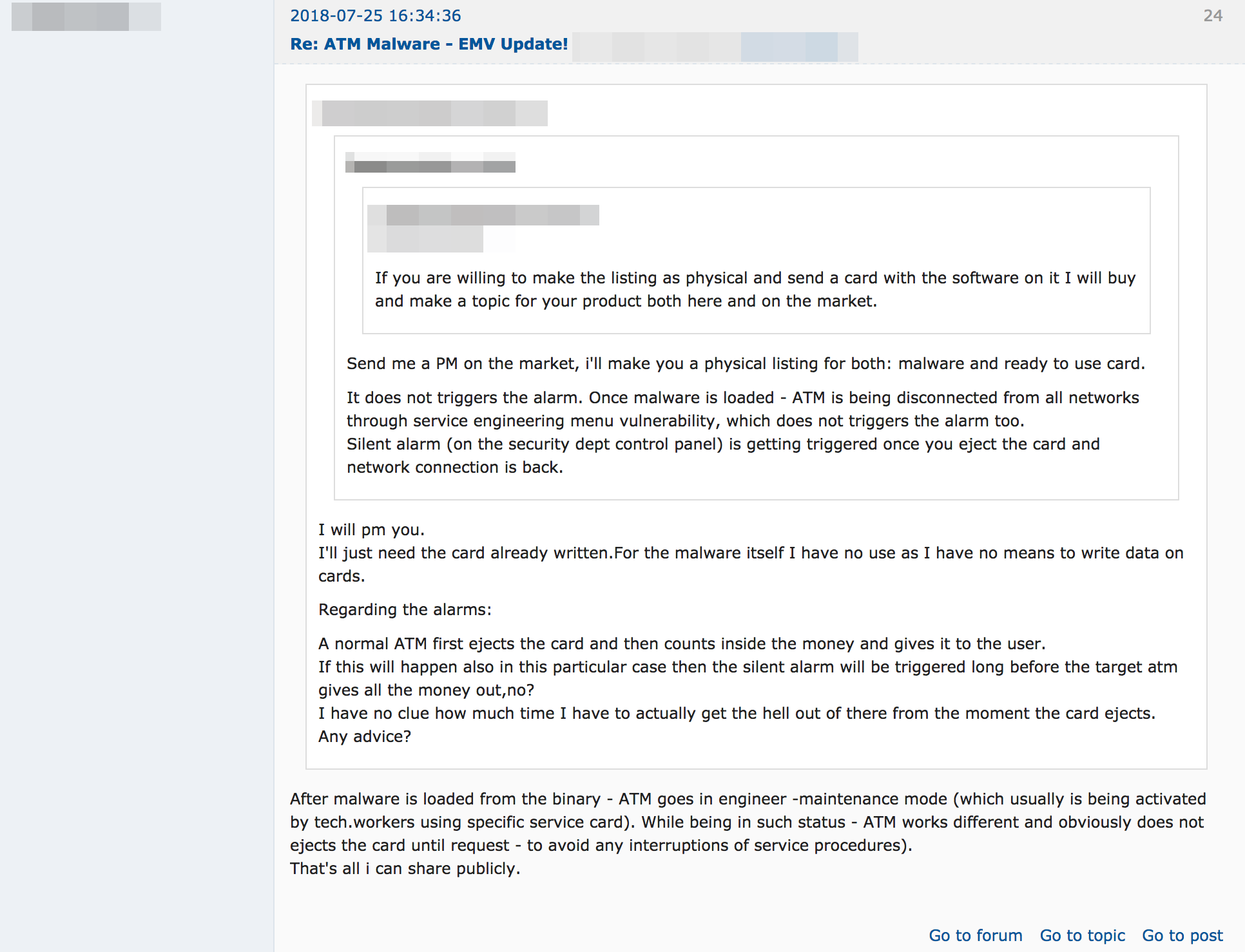Click the blurred author name in left sidebar
1245x952 pixels.
click(x=86, y=17)
